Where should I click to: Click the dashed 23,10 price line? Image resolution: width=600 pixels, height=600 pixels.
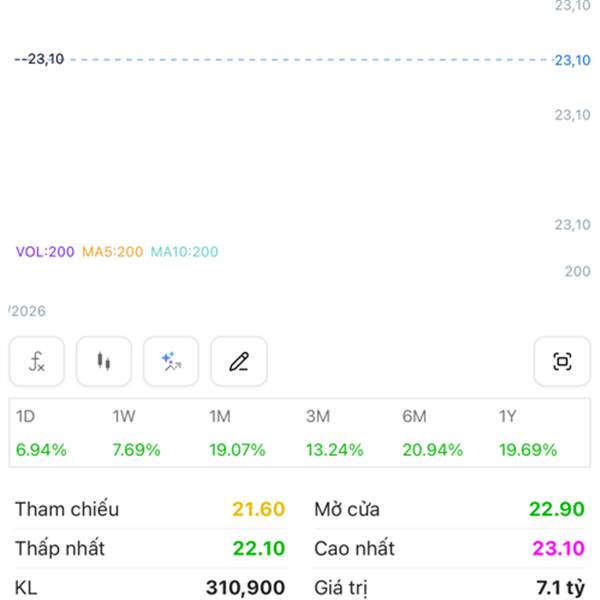click(300, 60)
